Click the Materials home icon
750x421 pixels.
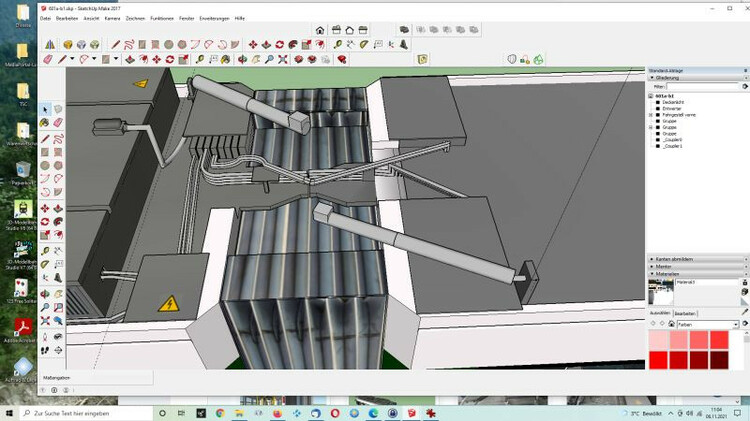672,324
